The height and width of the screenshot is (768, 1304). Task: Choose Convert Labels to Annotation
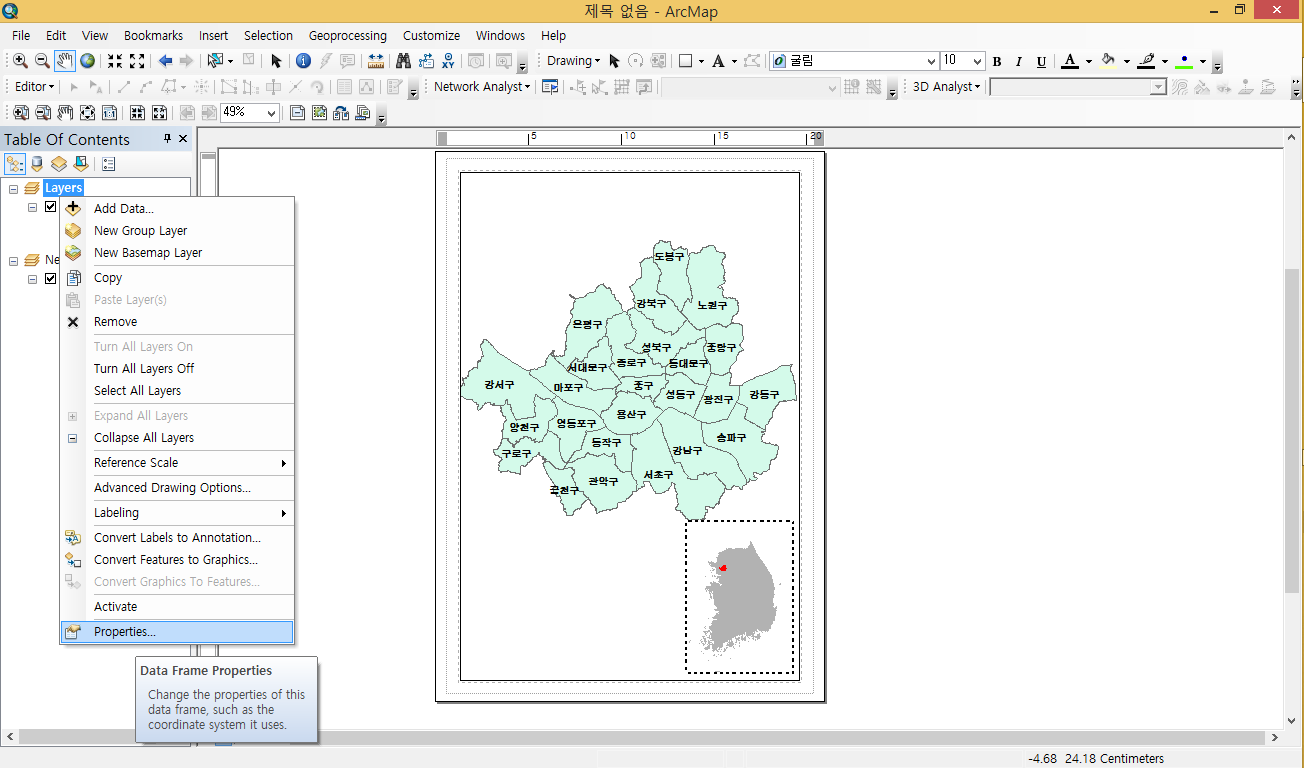(x=178, y=538)
